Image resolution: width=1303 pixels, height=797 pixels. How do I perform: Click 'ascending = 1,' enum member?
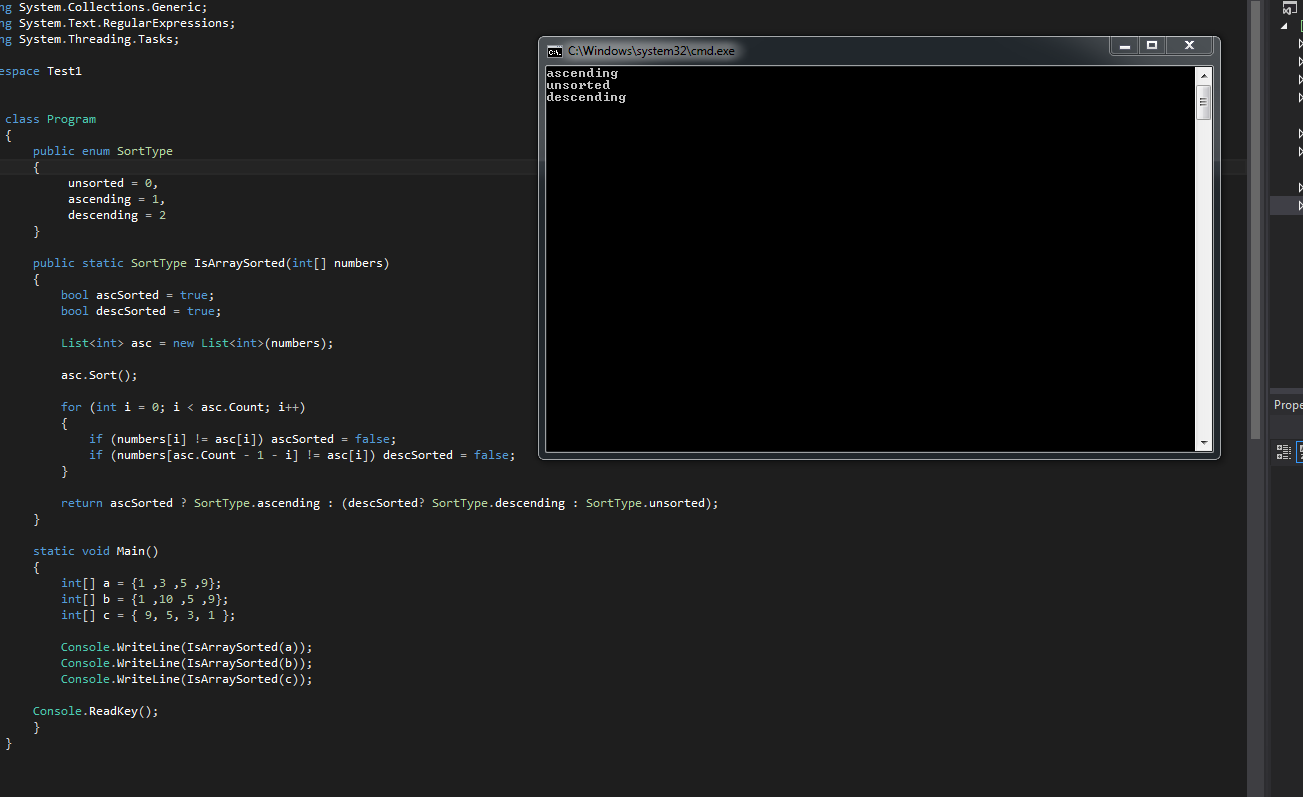click(x=116, y=199)
